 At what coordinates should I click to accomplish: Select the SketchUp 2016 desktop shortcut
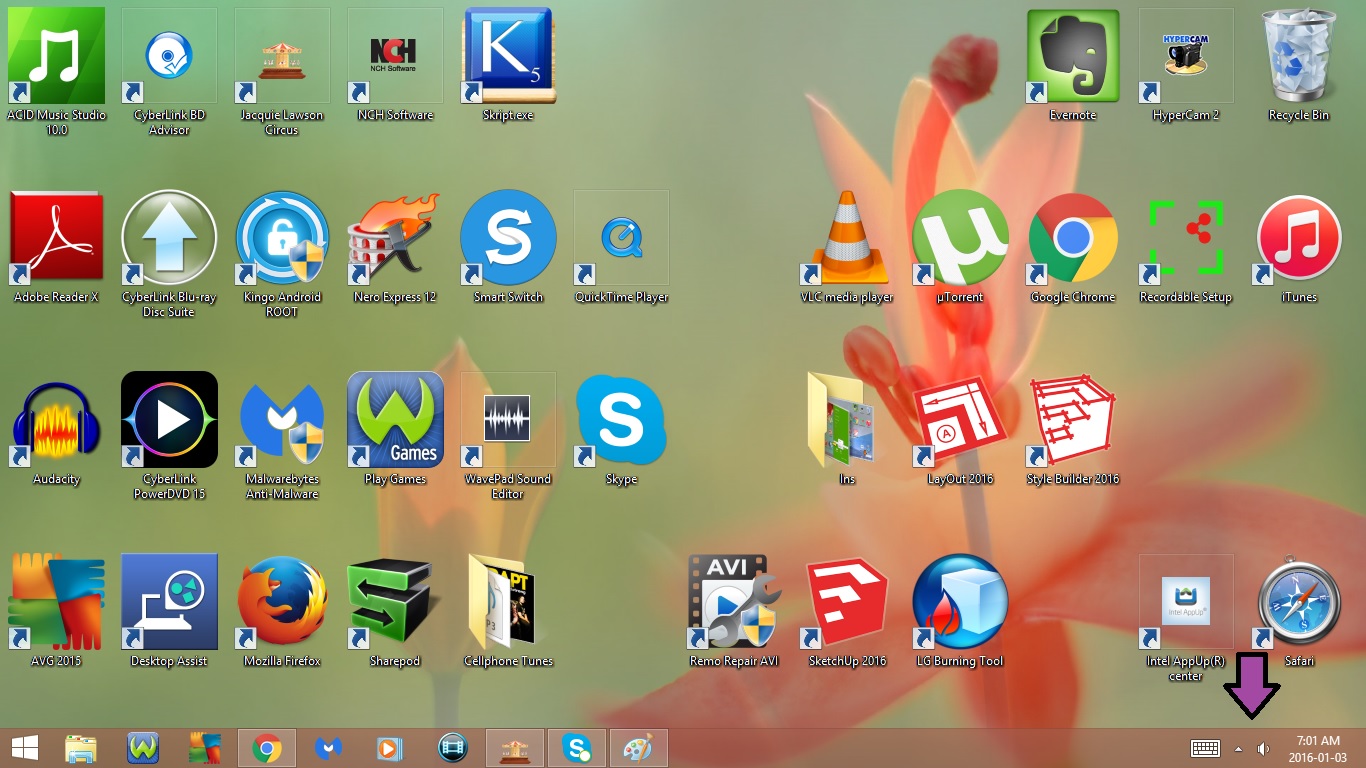point(847,602)
